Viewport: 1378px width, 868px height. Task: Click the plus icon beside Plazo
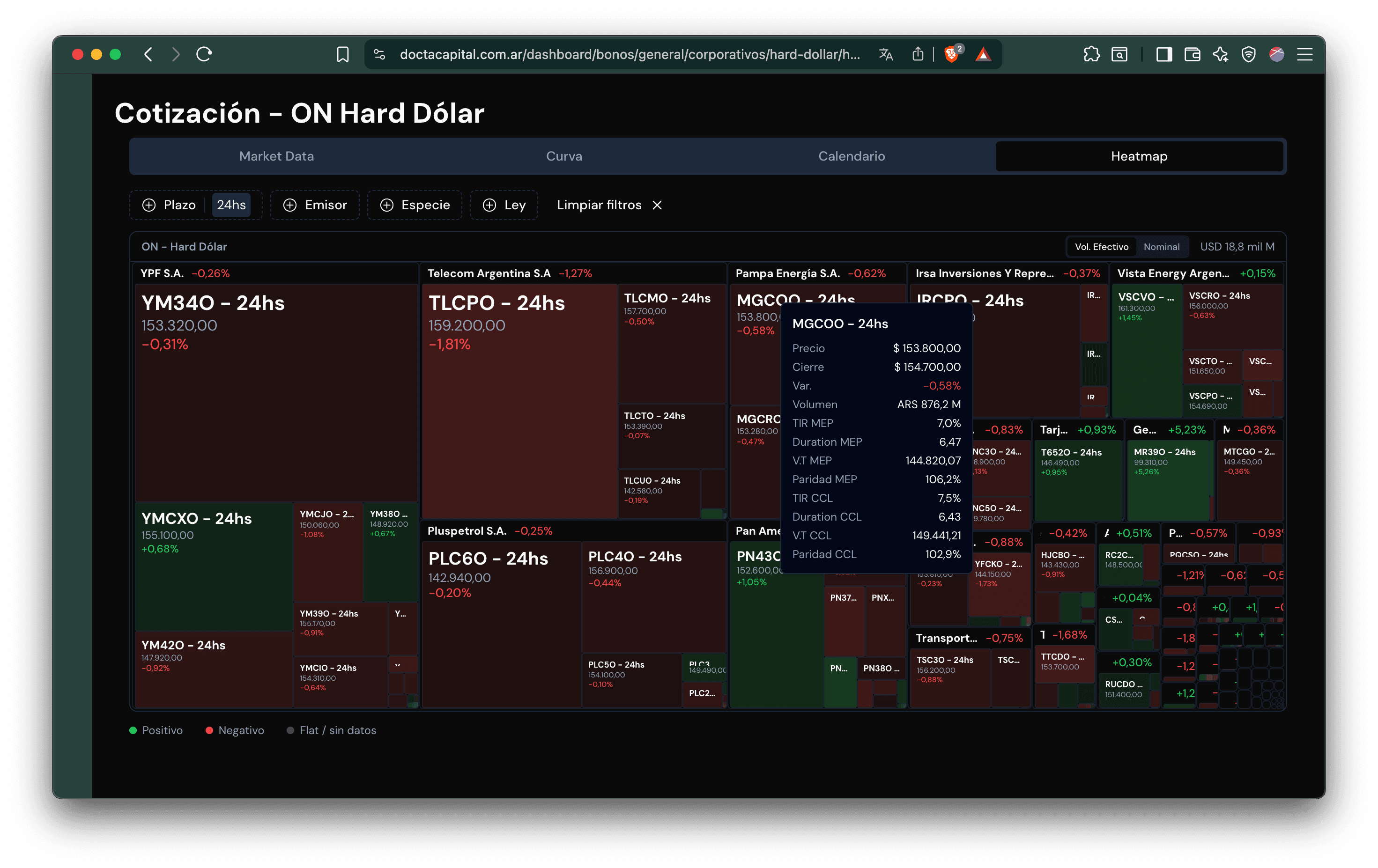point(149,205)
